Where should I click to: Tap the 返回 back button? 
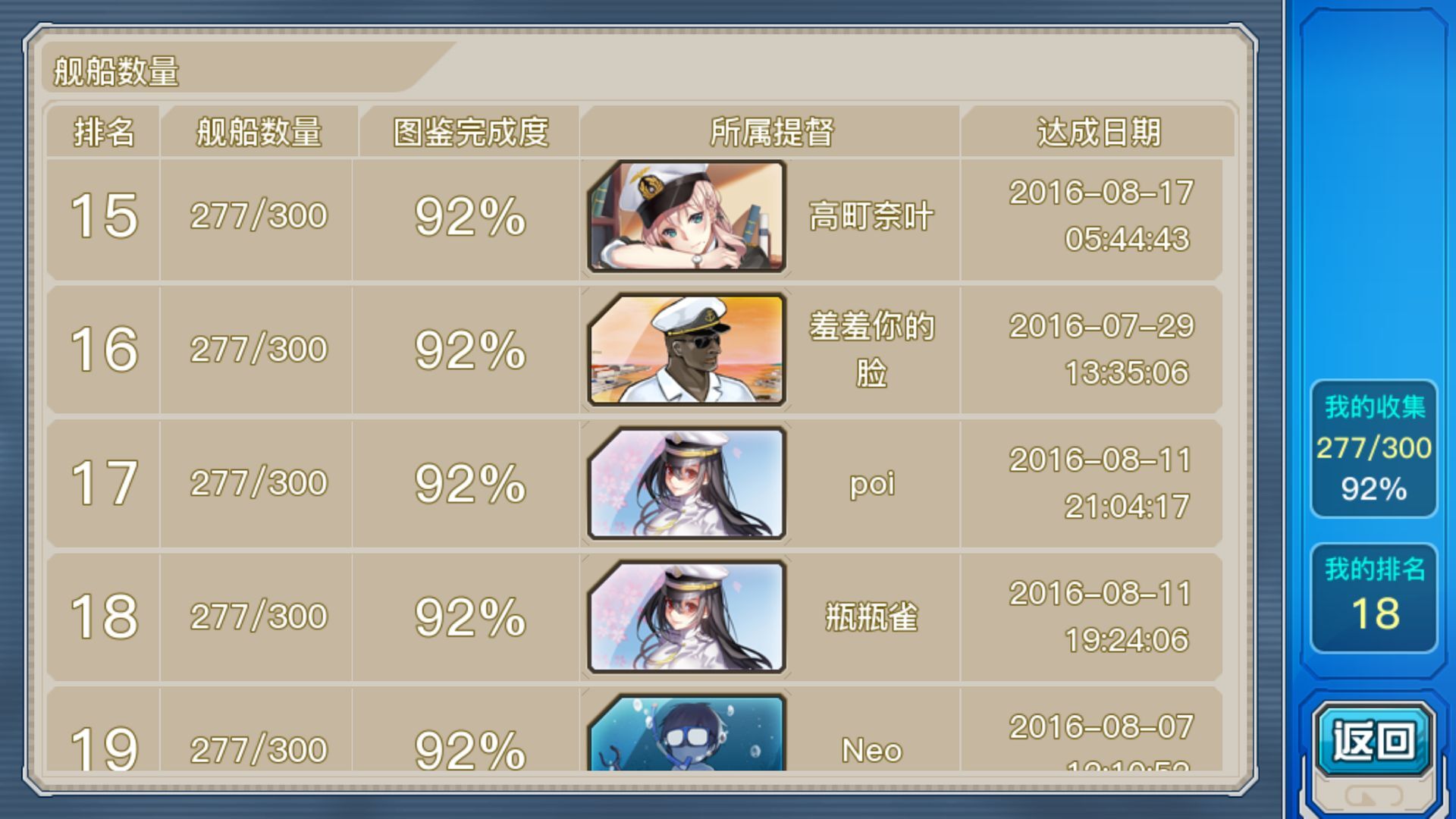(x=1373, y=740)
